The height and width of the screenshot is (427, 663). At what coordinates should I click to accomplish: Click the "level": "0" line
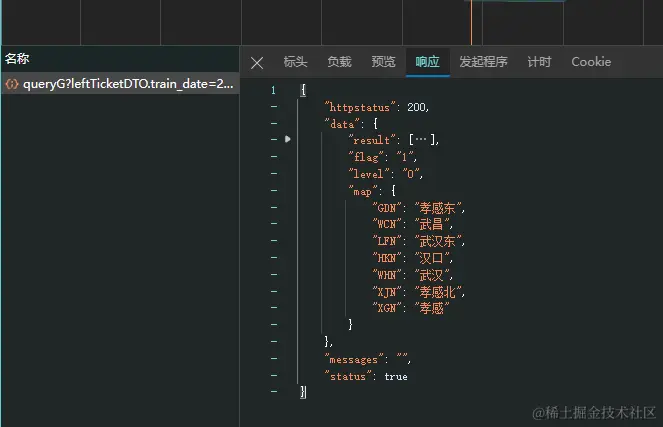(x=386, y=174)
